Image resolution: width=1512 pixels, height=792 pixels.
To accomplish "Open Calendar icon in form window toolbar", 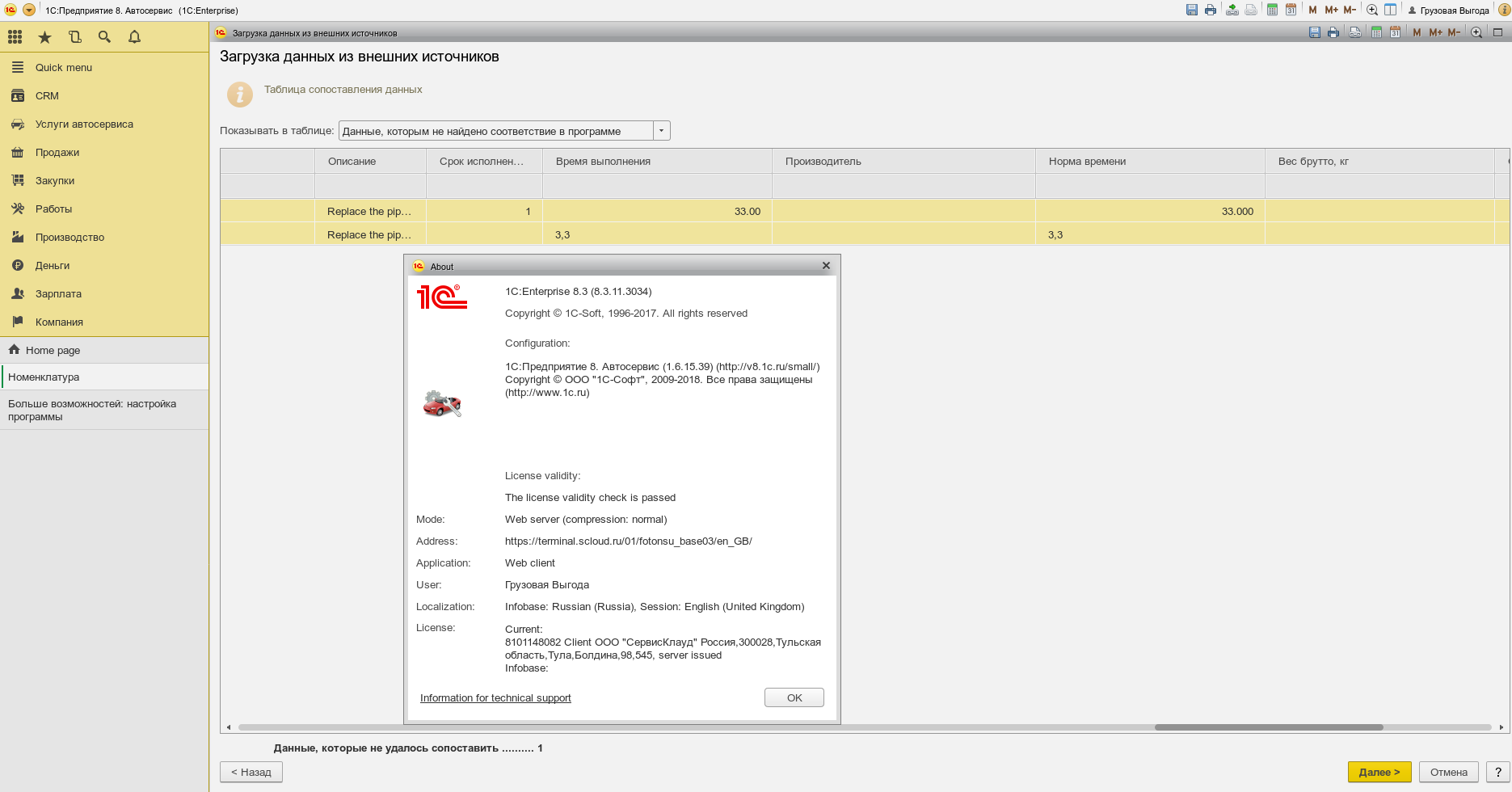I will coord(1396,32).
